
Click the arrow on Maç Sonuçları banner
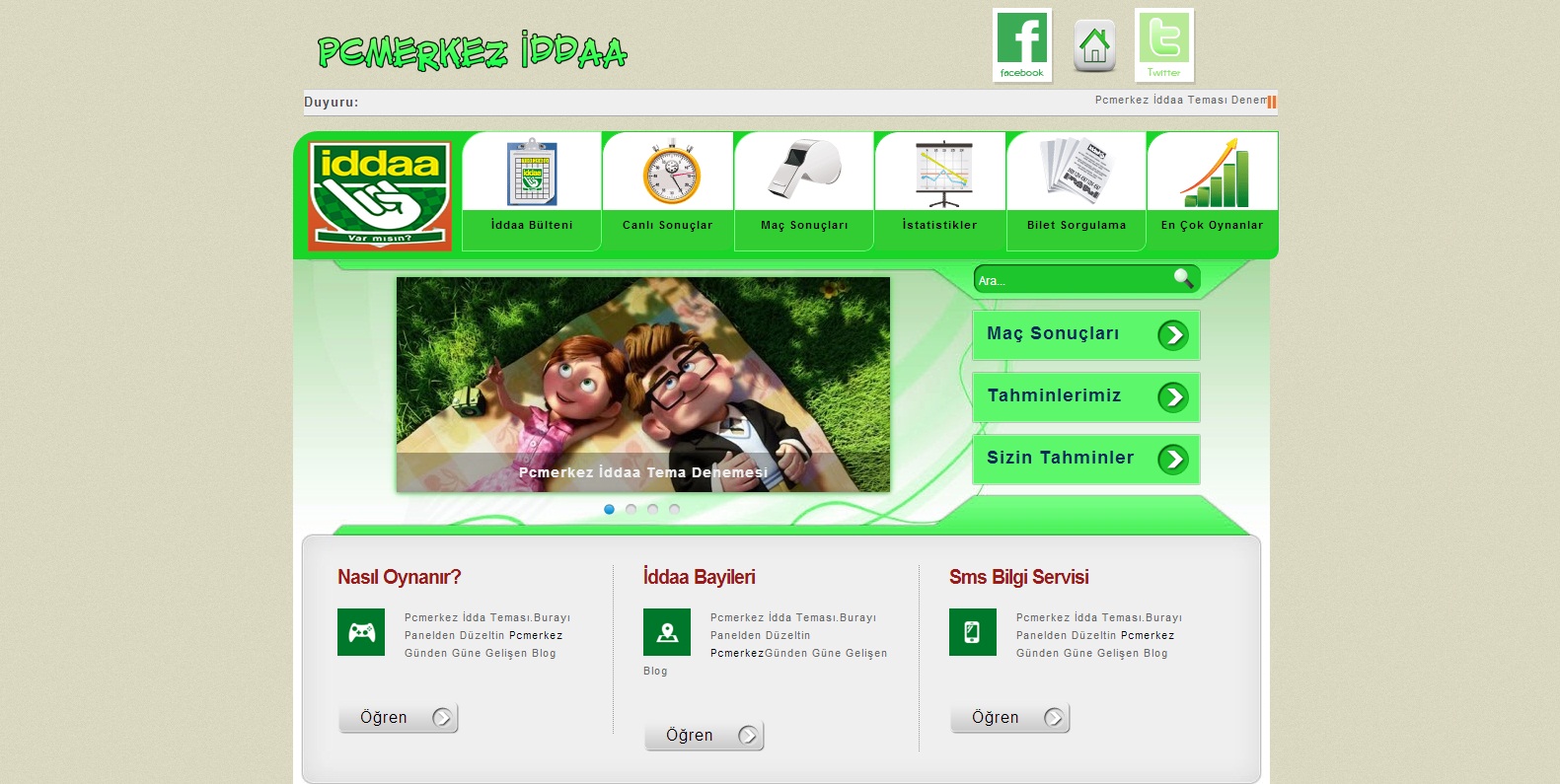coord(1173,335)
